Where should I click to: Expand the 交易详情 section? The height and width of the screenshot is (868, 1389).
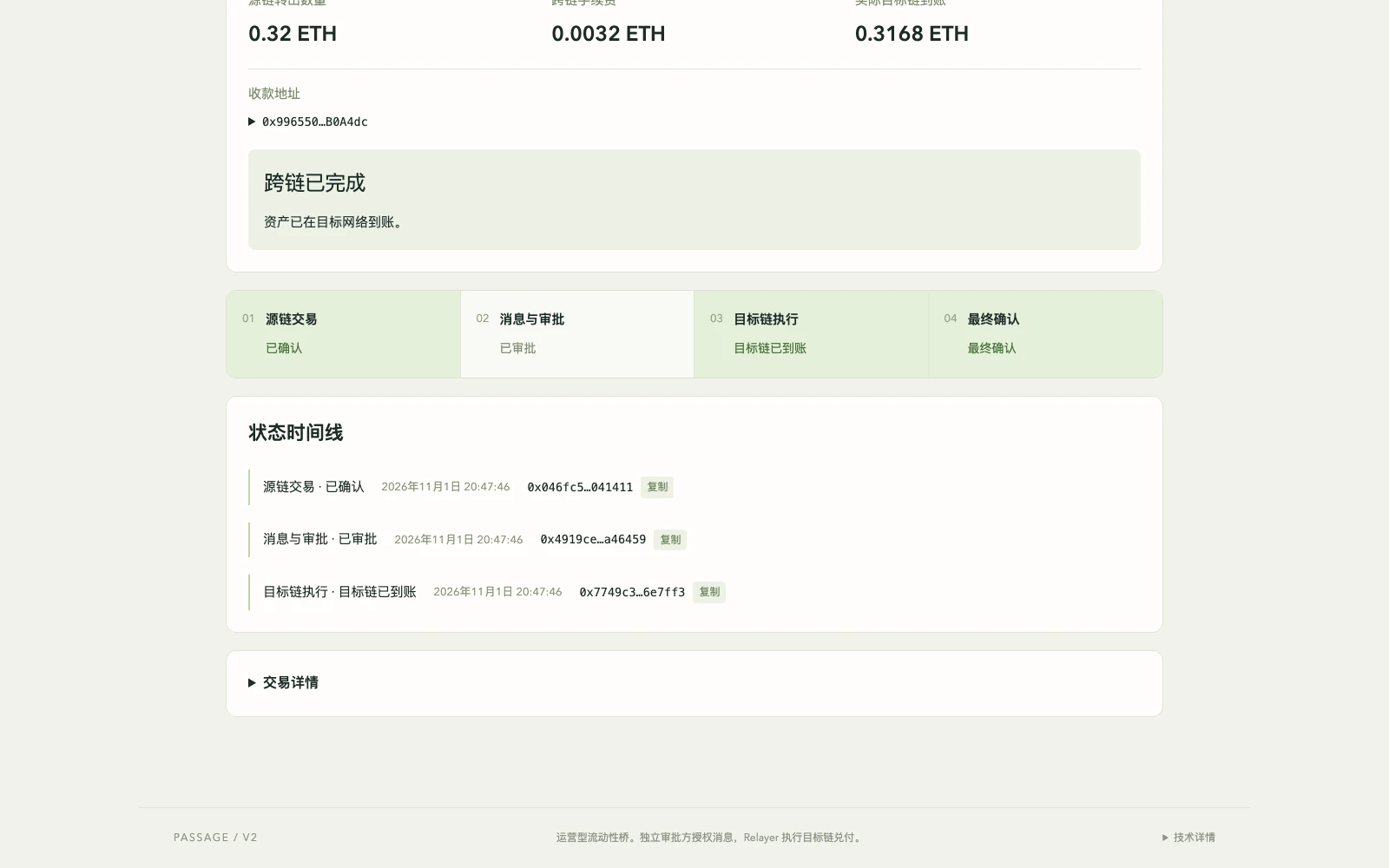283,683
